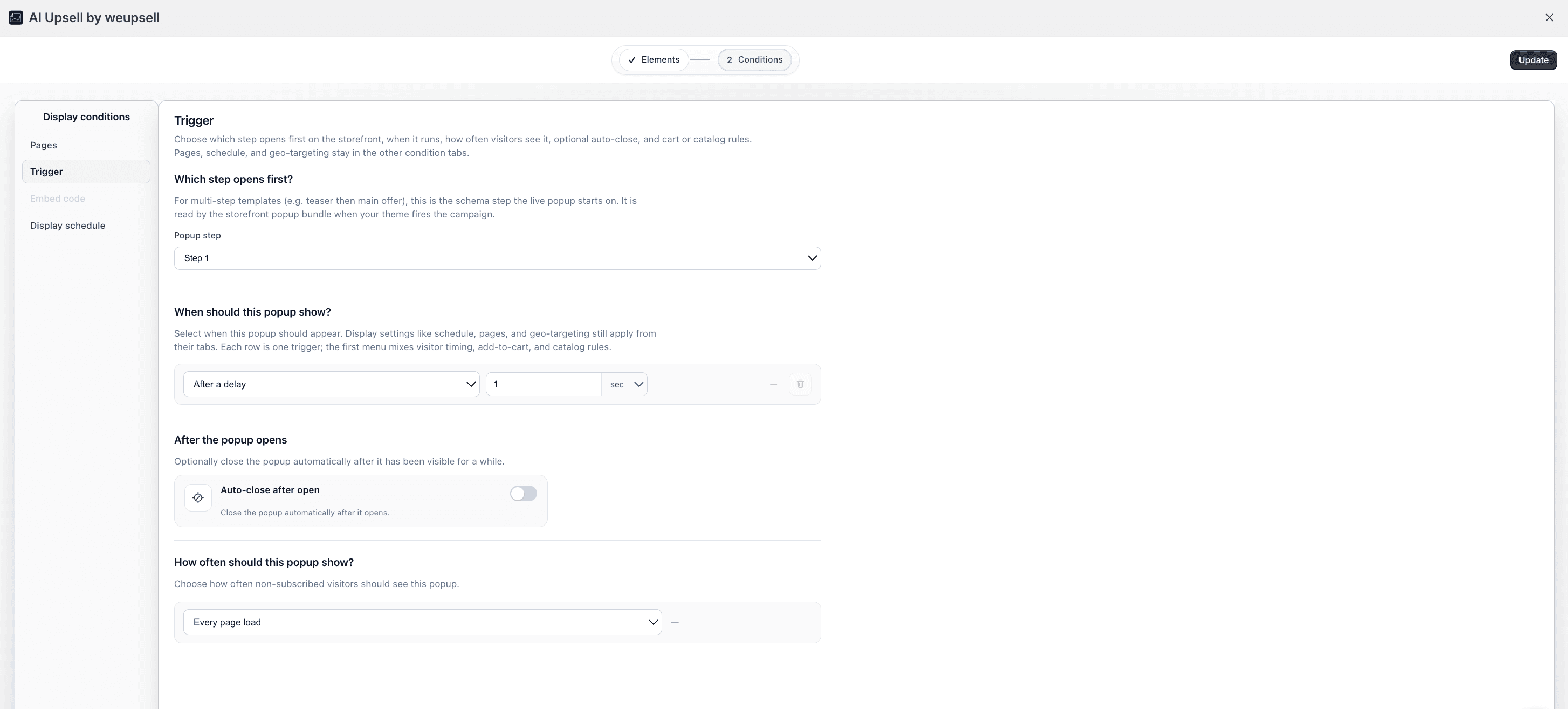Click the 'Which step opens first?' heading

tap(233, 179)
